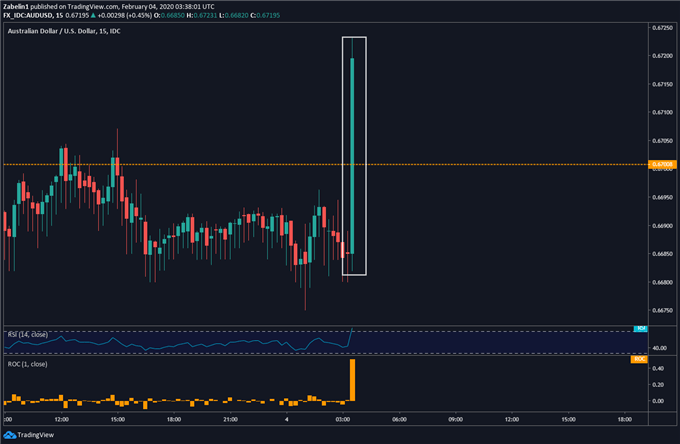
Task: Click the 0.66900 price scale value
Action: (662, 226)
